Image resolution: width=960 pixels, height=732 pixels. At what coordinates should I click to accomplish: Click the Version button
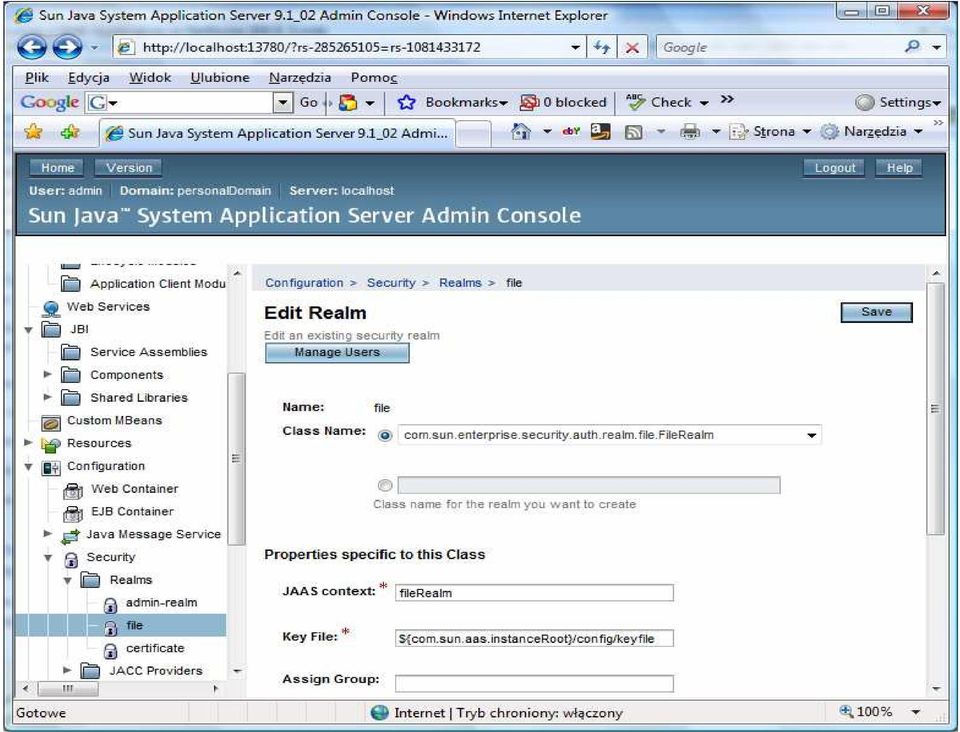129,168
